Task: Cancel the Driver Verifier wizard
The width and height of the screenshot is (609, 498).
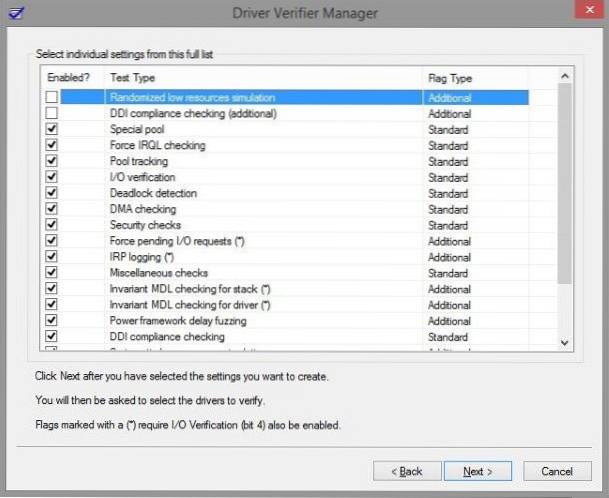Action: click(x=556, y=470)
